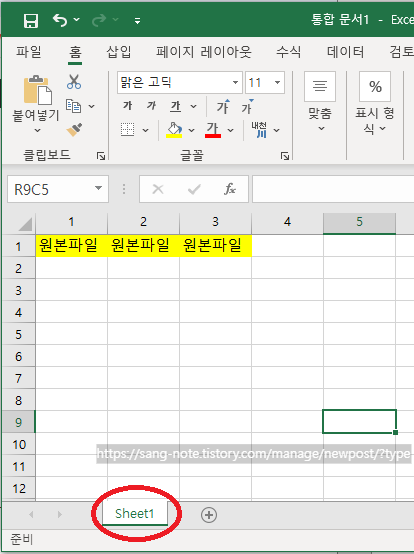Screen dimensions: 414x554
Task: Click the greyed-out redo arrow
Action: pos(99,20)
